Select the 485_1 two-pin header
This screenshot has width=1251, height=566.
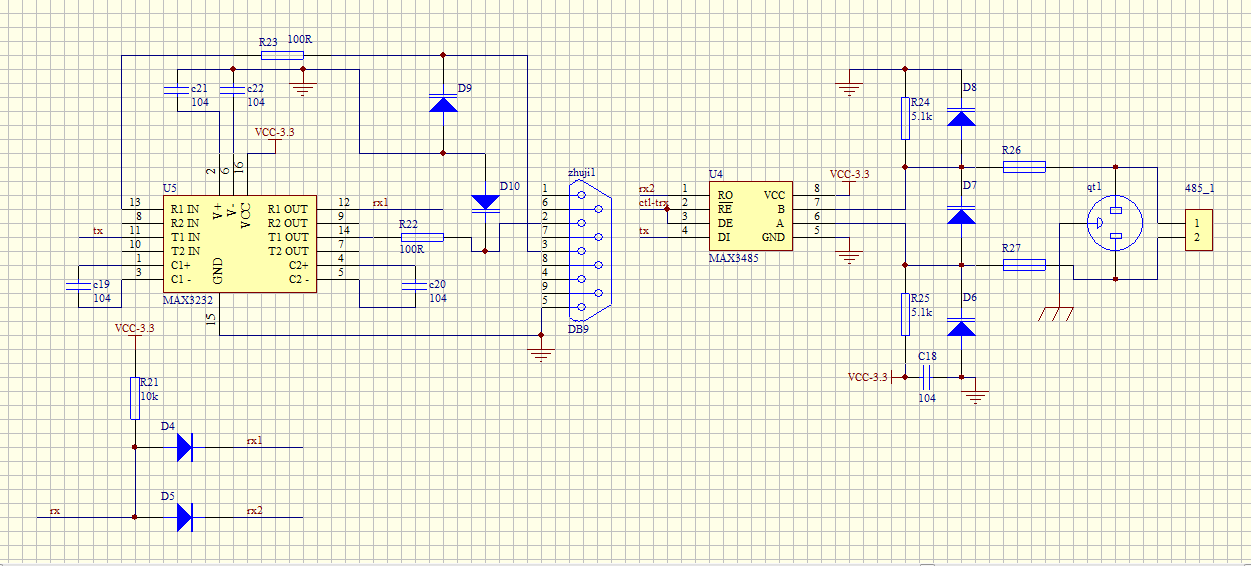(1198, 230)
